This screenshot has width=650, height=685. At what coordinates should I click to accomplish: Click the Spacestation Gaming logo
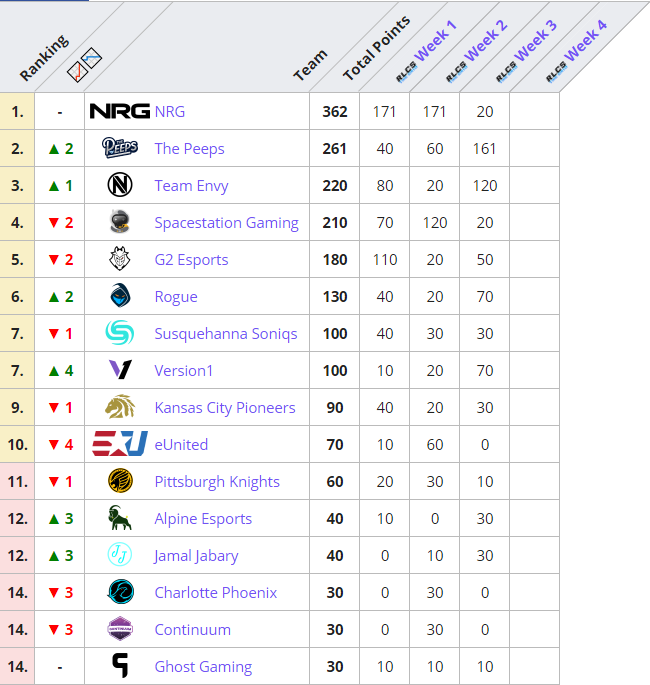click(120, 222)
